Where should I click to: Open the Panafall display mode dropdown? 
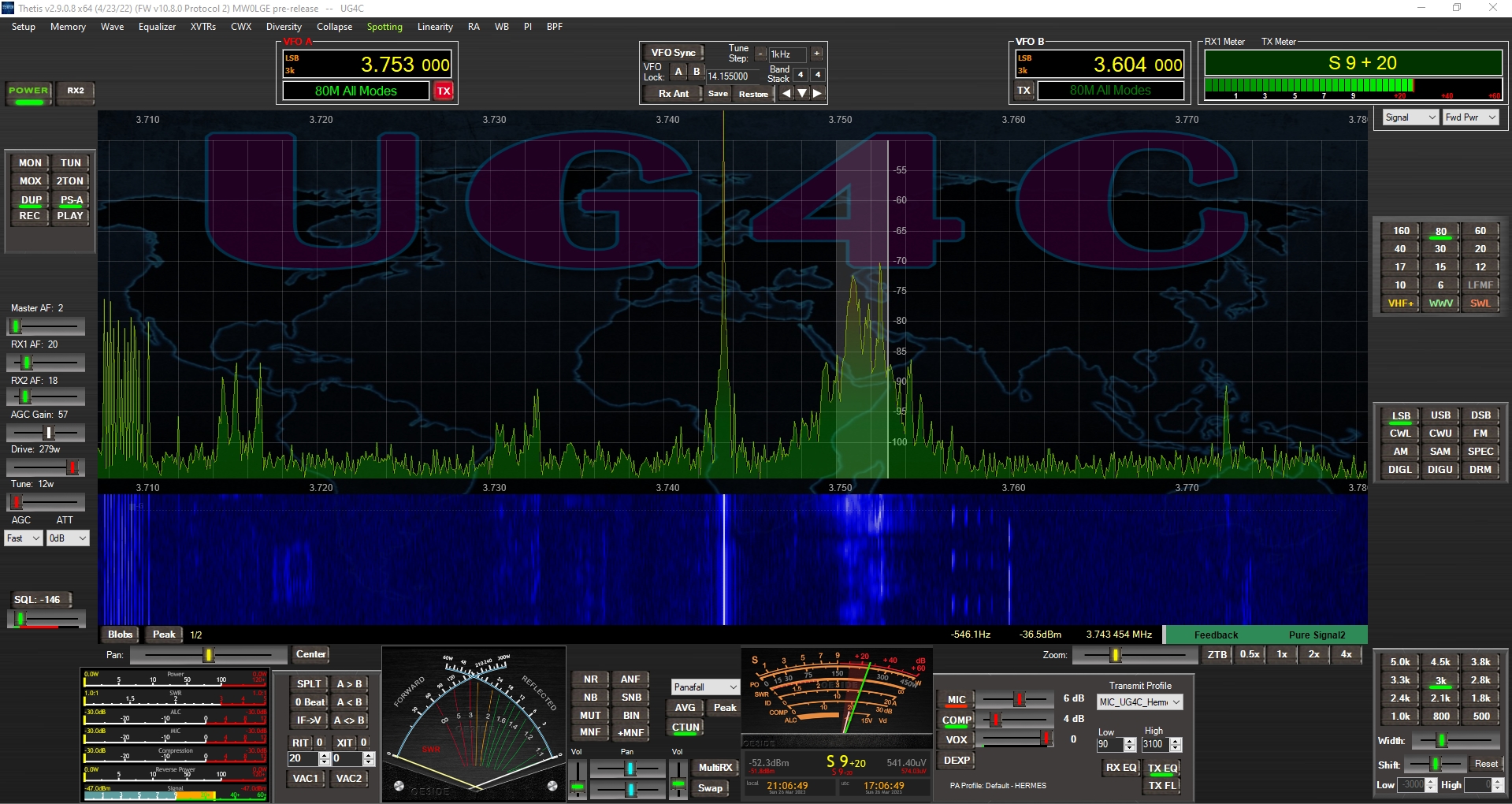[705, 687]
